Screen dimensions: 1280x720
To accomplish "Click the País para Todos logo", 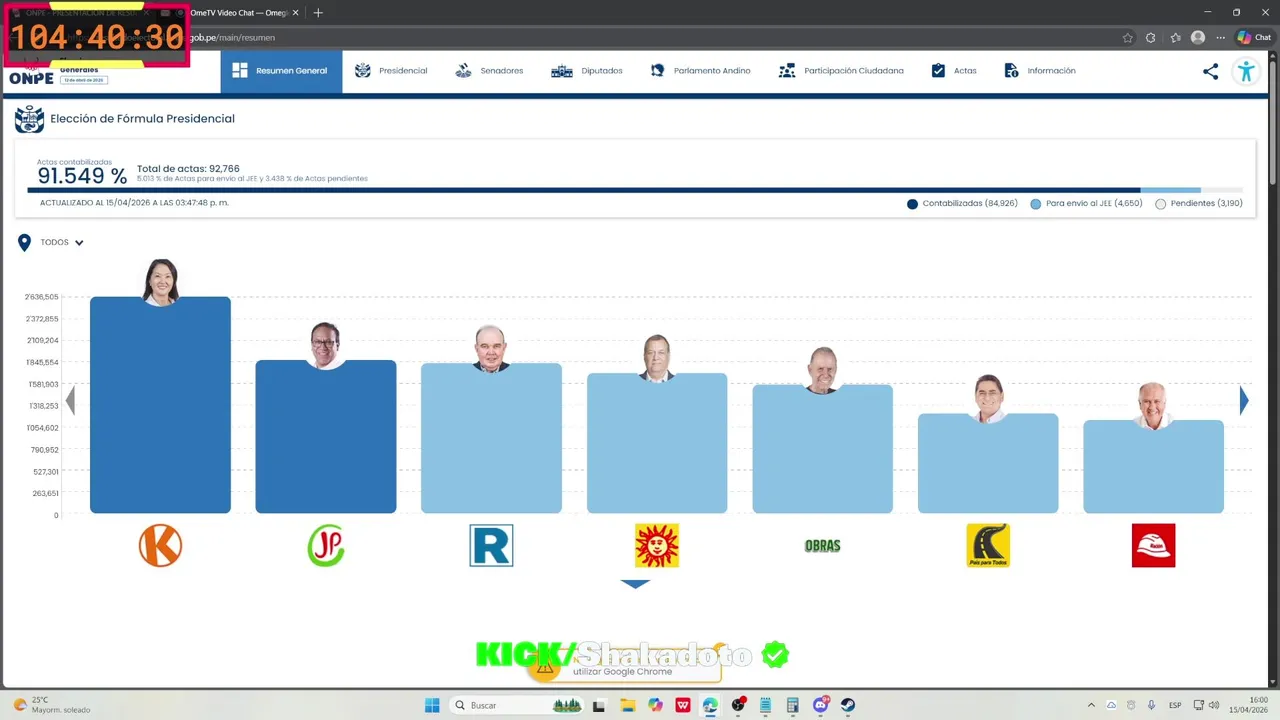I will 988,546.
